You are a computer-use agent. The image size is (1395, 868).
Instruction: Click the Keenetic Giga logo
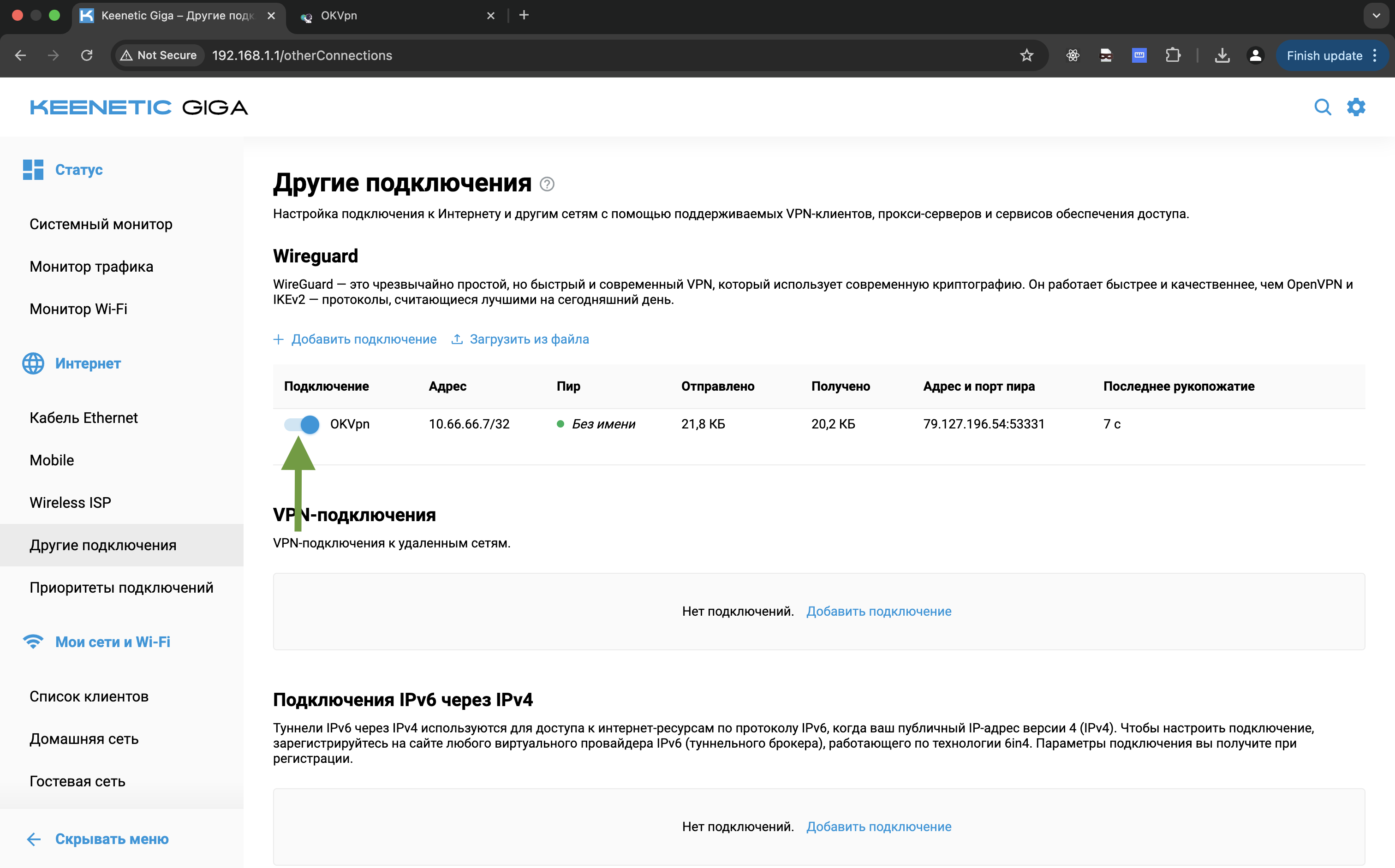point(139,107)
